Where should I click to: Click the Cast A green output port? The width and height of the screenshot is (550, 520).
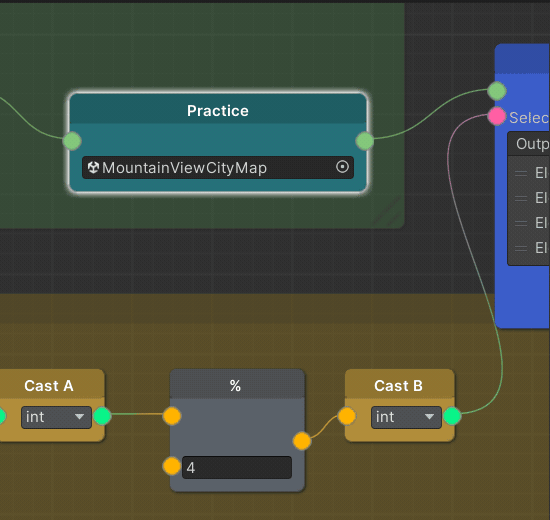[x=102, y=416]
